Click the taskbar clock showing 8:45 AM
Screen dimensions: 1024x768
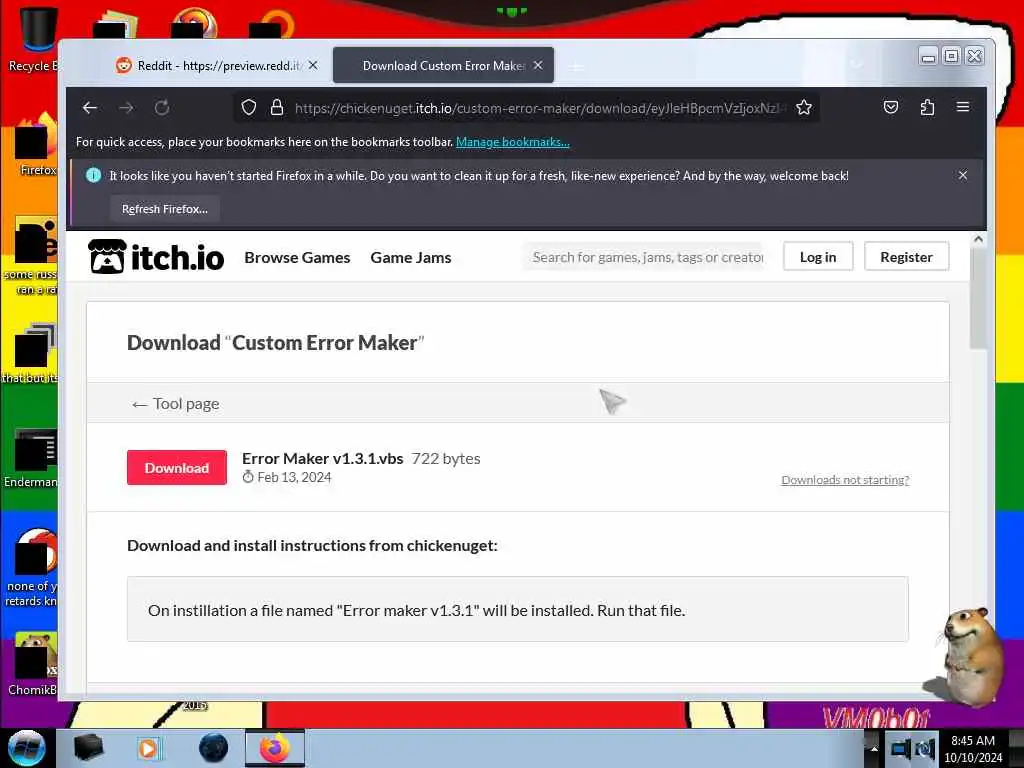point(973,748)
